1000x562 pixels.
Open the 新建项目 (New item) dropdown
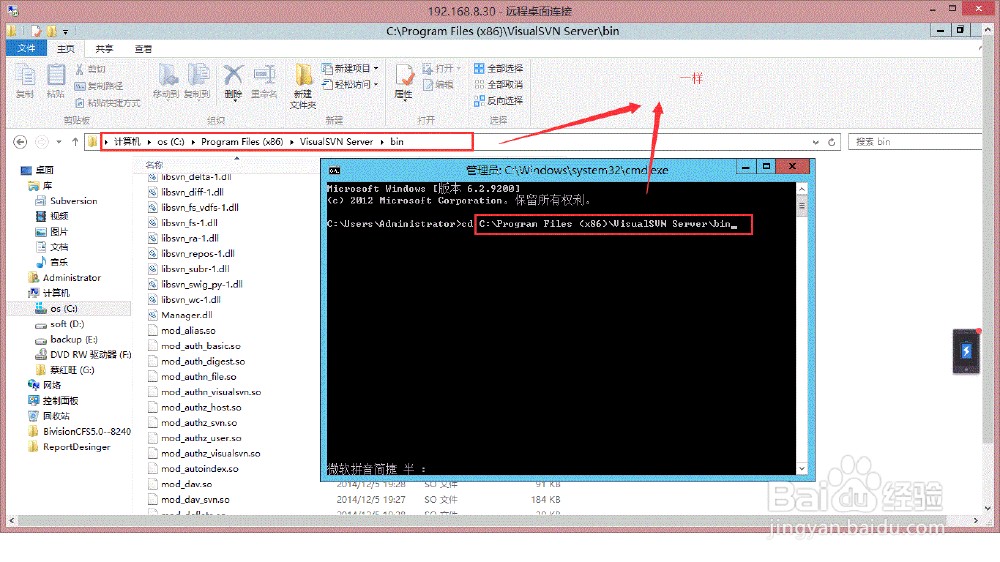350,68
